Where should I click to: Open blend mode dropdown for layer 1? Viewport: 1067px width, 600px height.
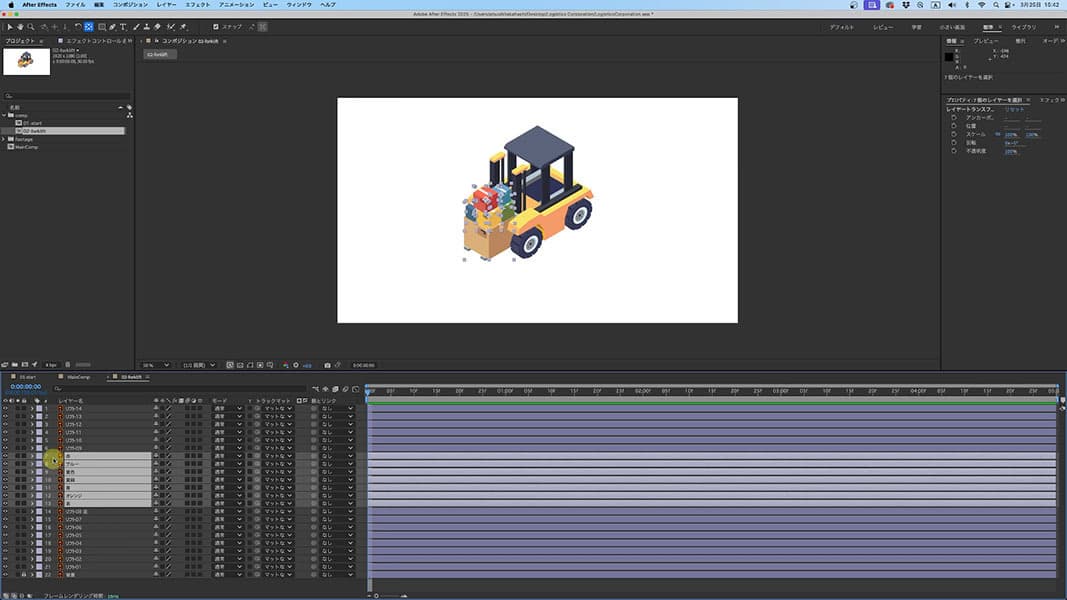click(228, 408)
